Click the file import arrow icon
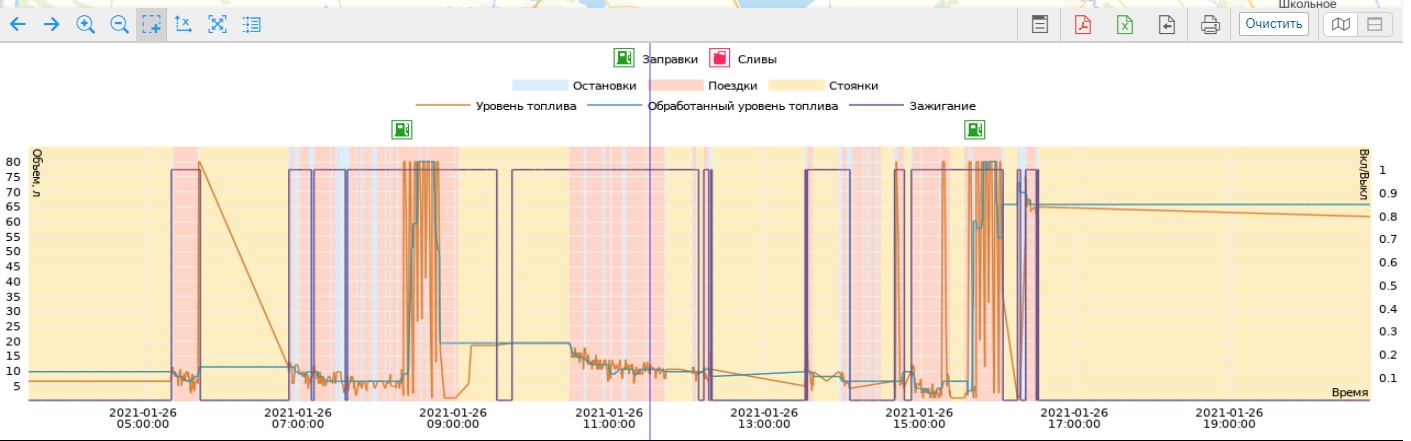 [x=1167, y=25]
